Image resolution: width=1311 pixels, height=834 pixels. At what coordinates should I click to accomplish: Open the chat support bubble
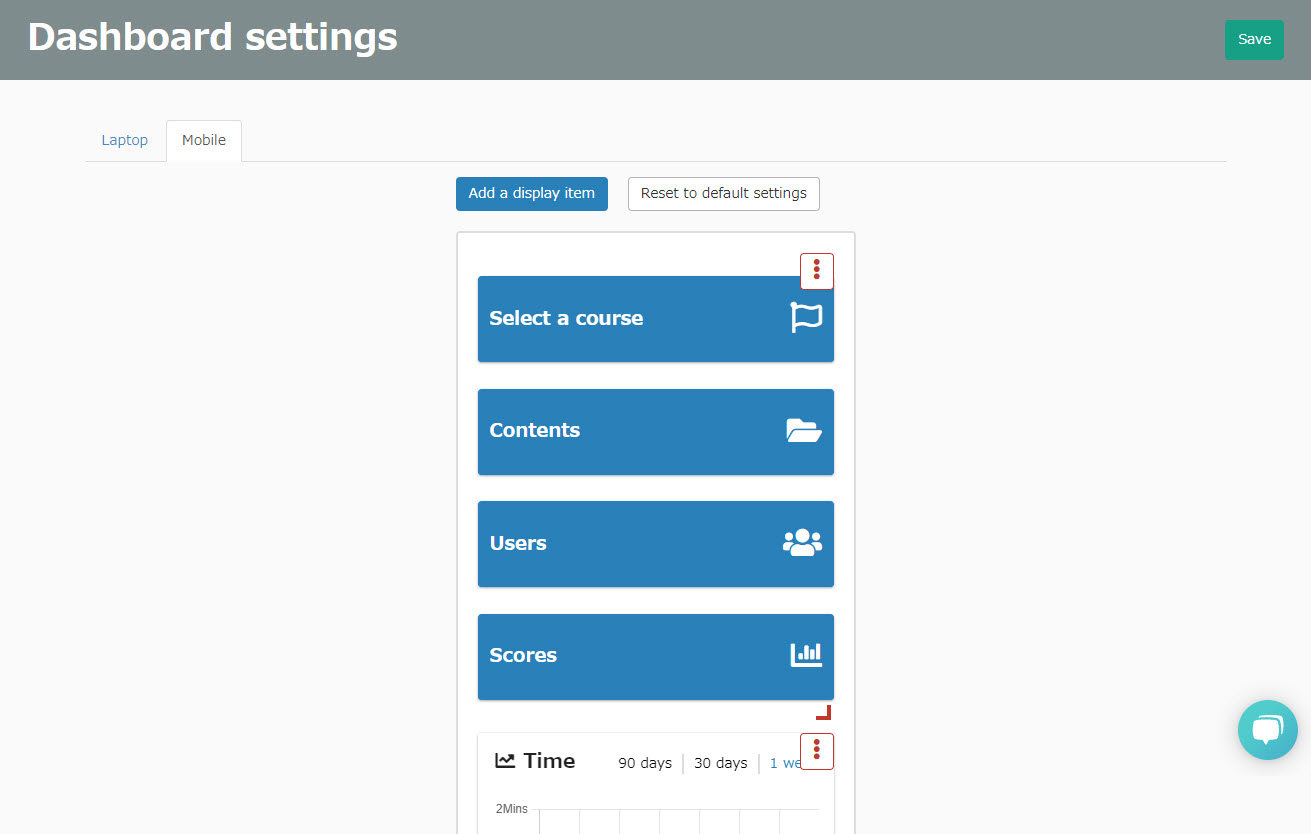[x=1267, y=730]
